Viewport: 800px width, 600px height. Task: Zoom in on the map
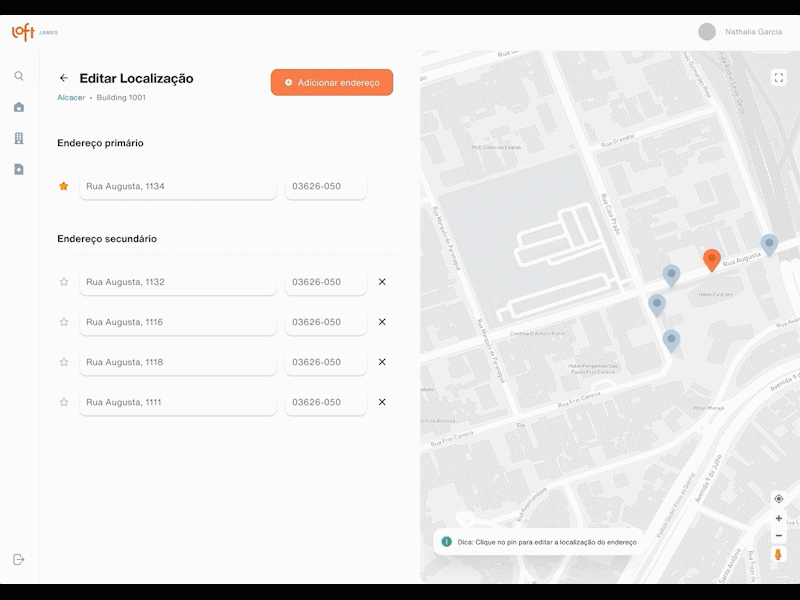pyautogui.click(x=779, y=519)
